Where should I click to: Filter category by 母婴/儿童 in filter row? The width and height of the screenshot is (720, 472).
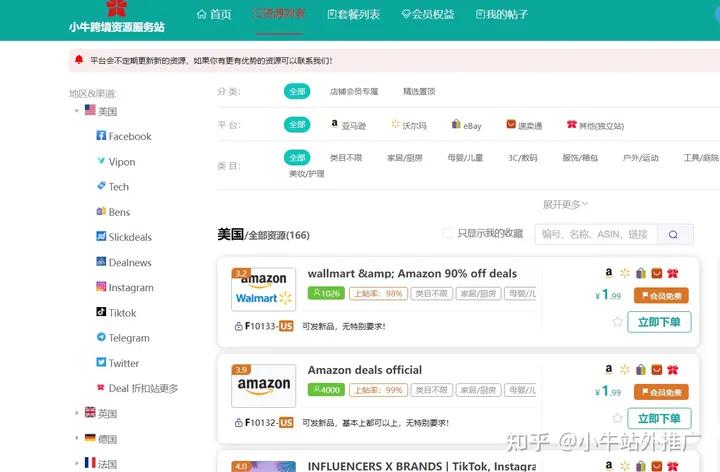point(465,157)
